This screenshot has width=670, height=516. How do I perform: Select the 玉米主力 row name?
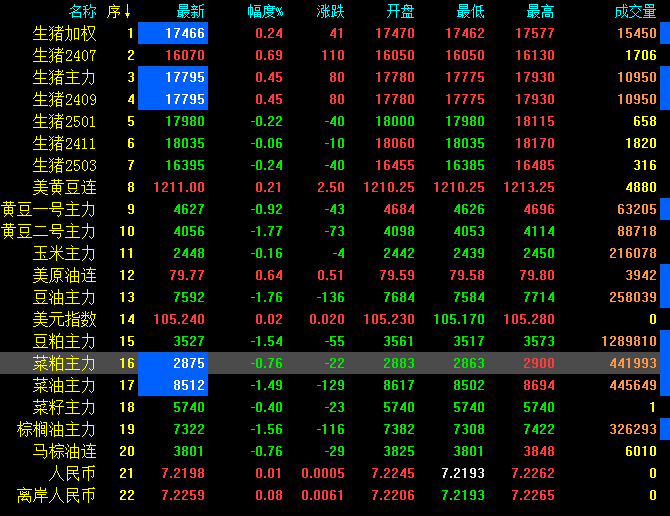click(65, 253)
